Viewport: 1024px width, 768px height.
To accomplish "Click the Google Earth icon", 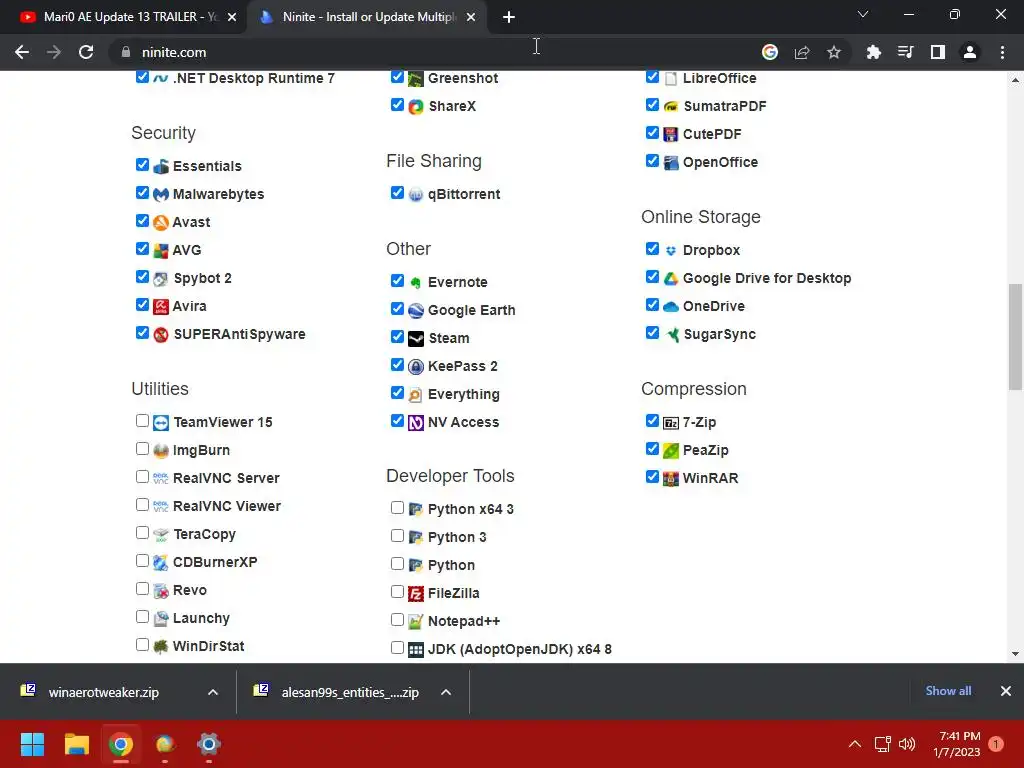I will [416, 311].
